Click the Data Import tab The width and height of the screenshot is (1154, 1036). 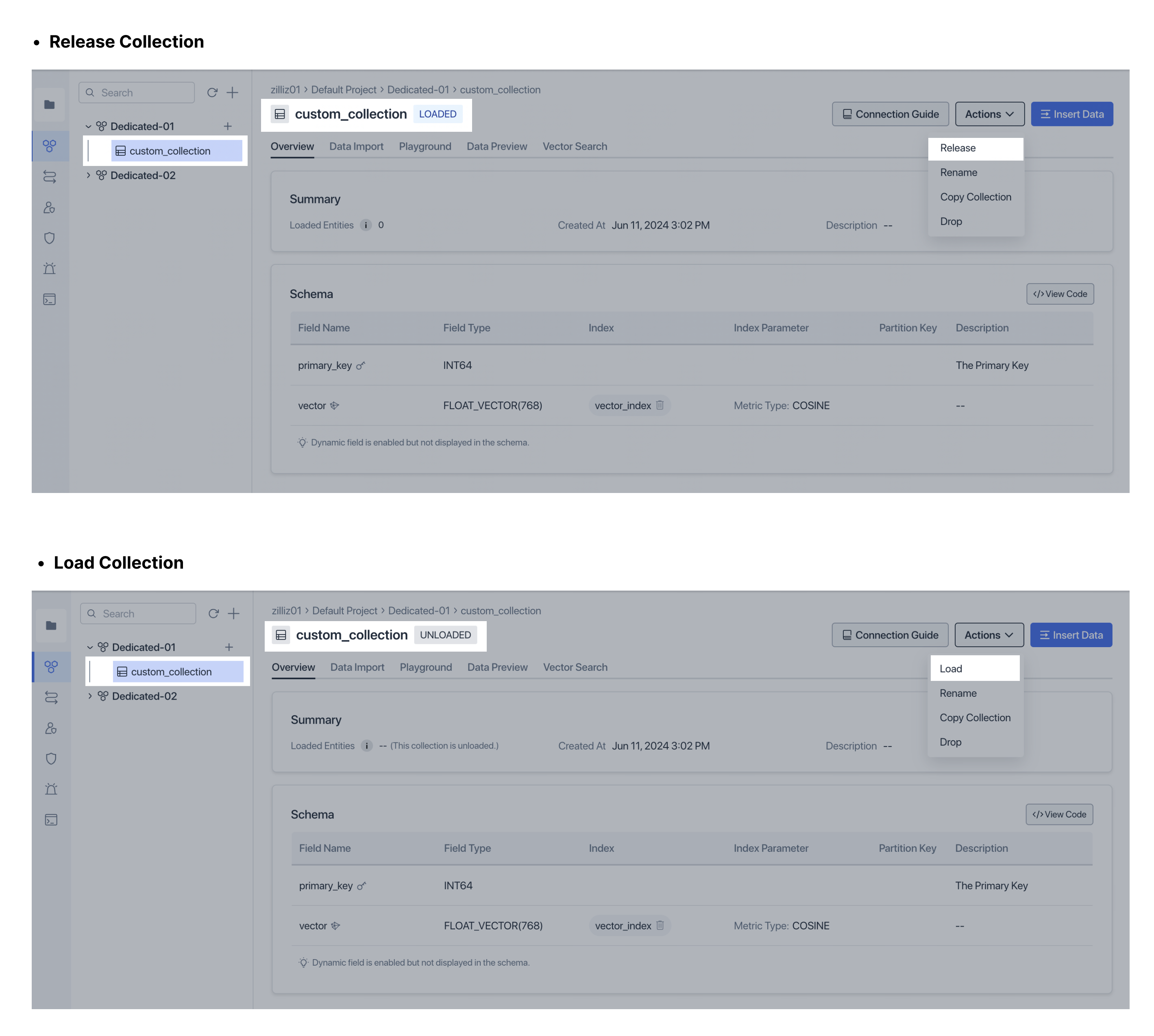click(x=356, y=146)
